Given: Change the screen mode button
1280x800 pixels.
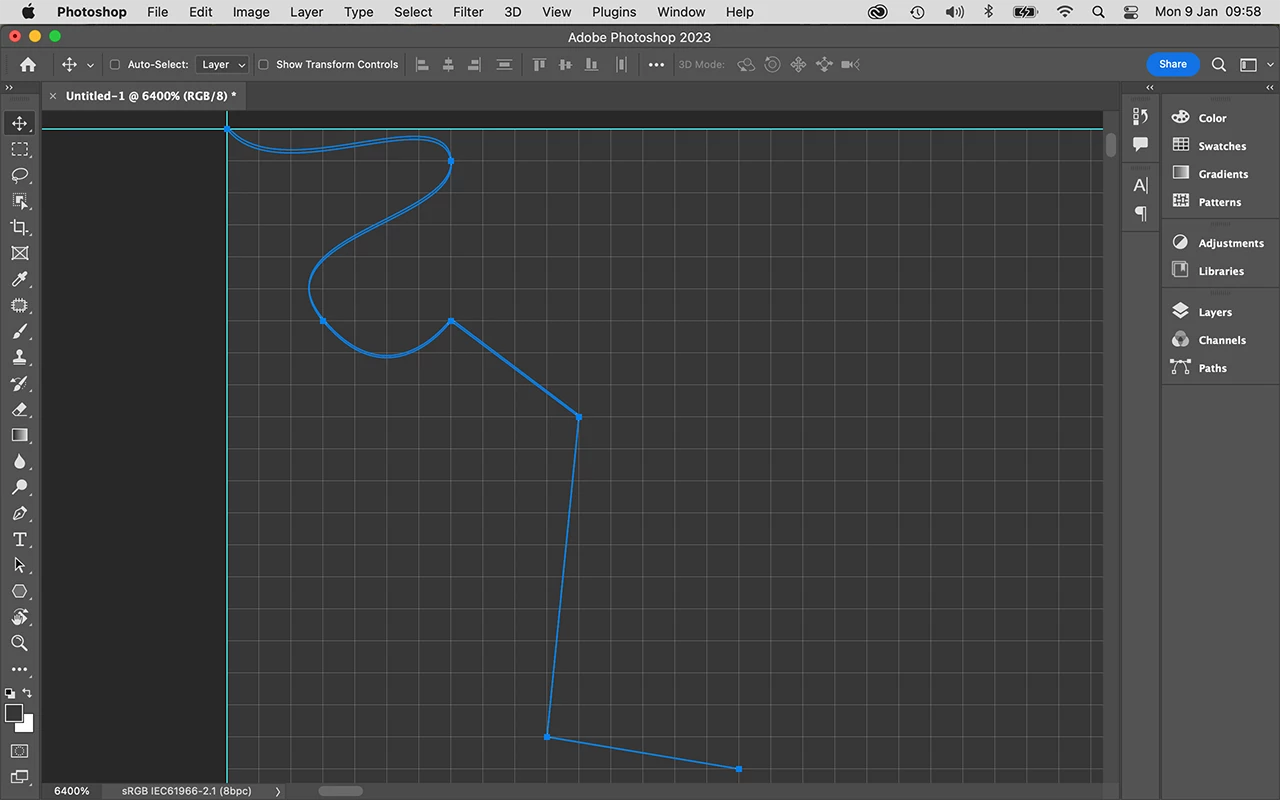Looking at the screenshot, I should point(19,776).
